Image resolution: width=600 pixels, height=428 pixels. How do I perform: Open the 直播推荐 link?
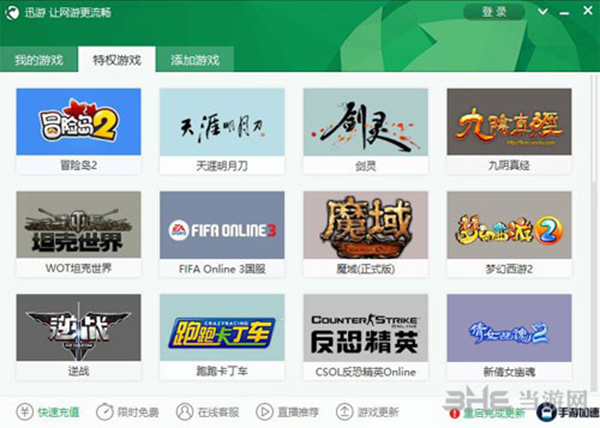[x=298, y=412]
